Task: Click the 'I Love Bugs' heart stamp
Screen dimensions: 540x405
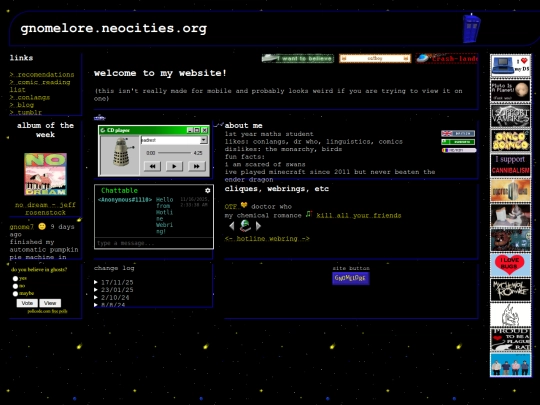Action: tap(510, 265)
